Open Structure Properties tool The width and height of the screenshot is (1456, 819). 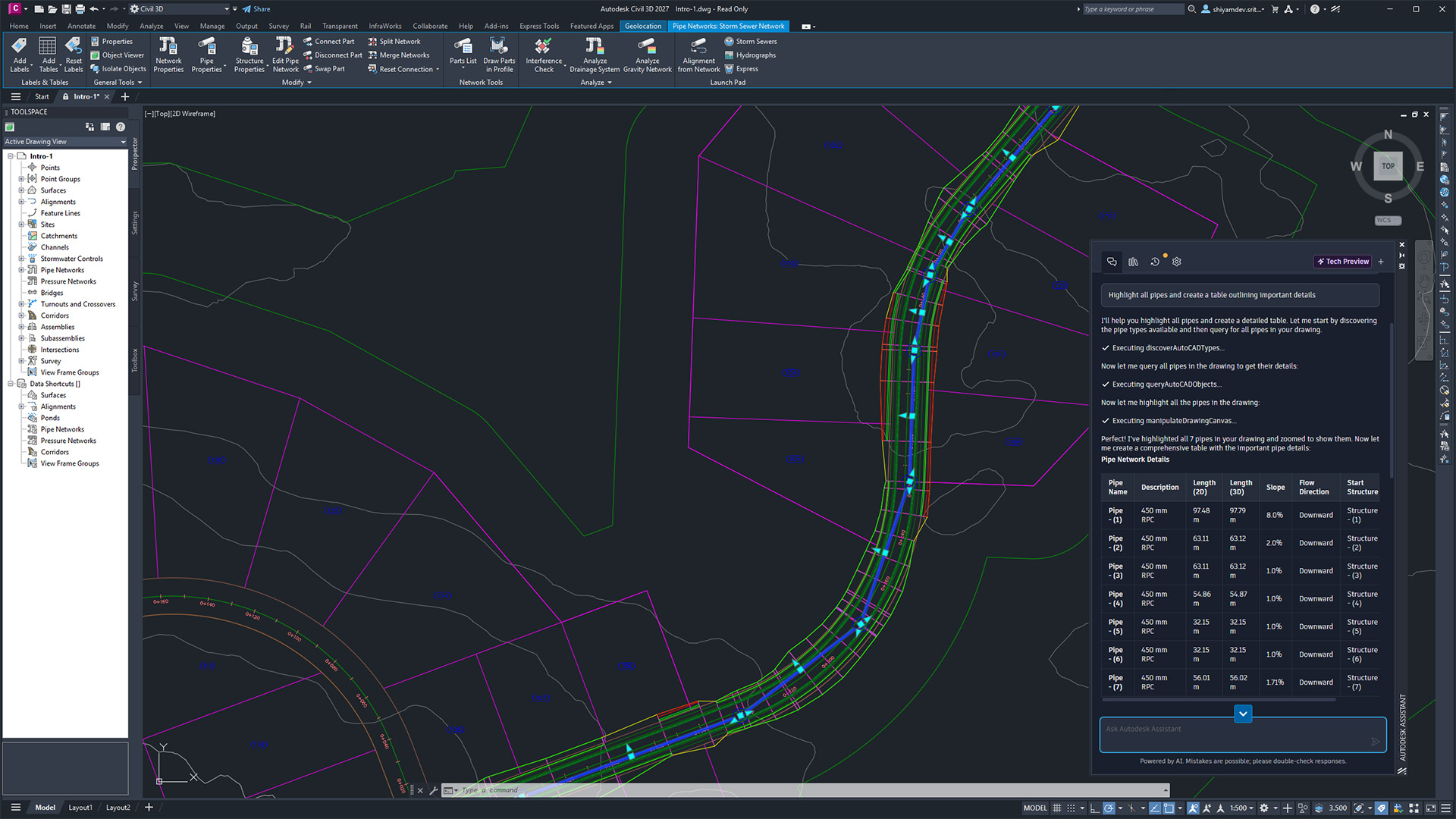249,54
